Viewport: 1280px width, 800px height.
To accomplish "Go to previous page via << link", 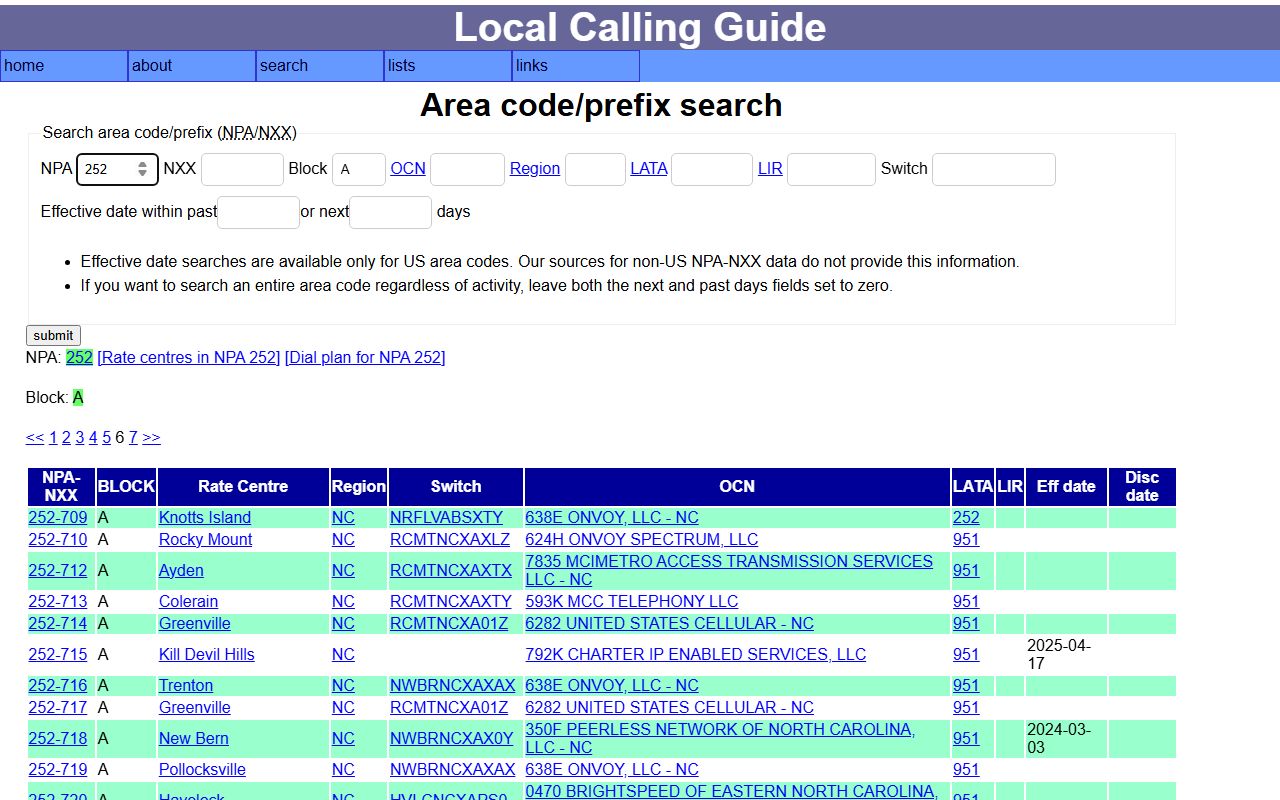I will pyautogui.click(x=35, y=438).
